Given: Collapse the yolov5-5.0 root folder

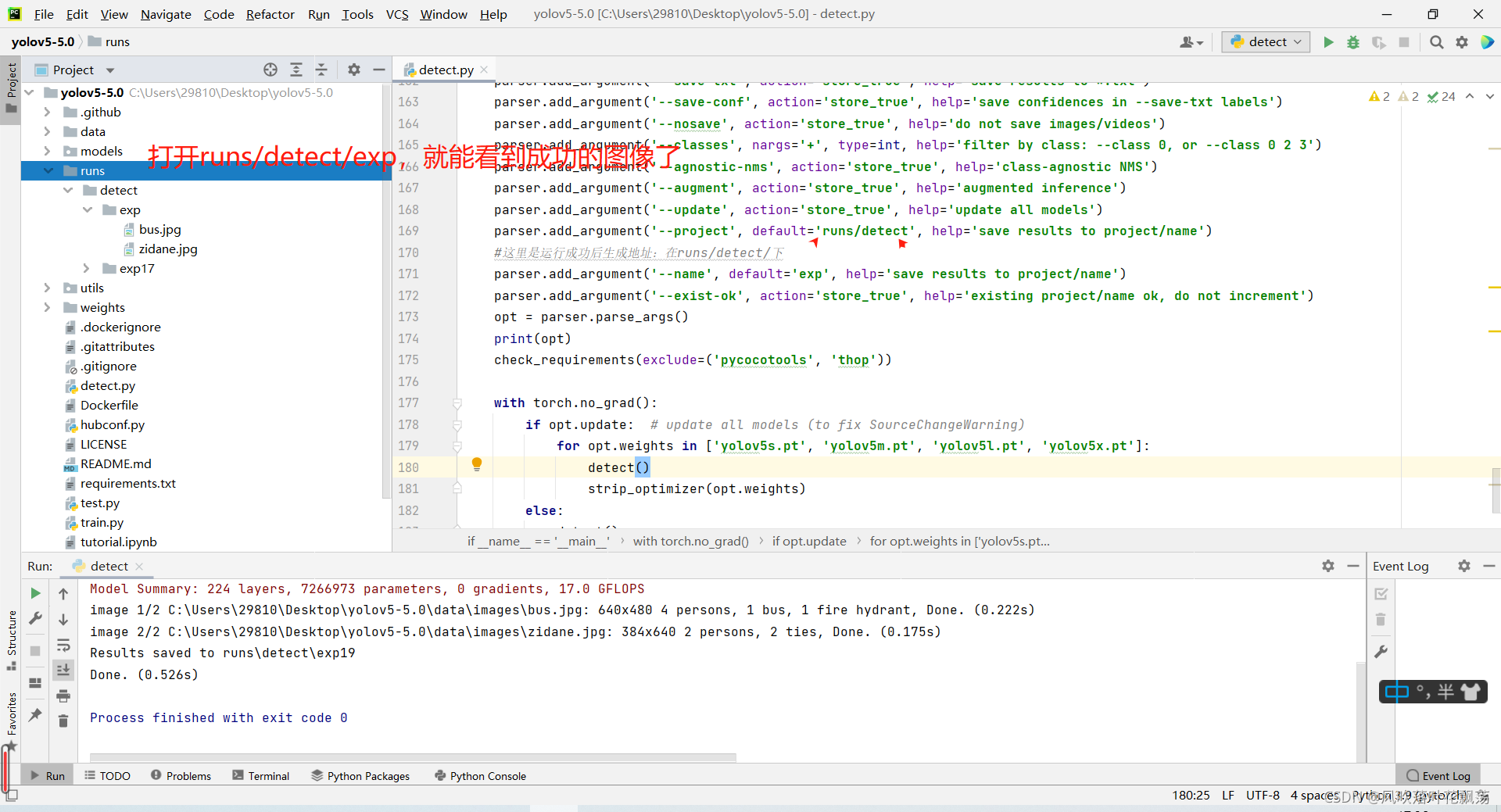Looking at the screenshot, I should [x=30, y=92].
